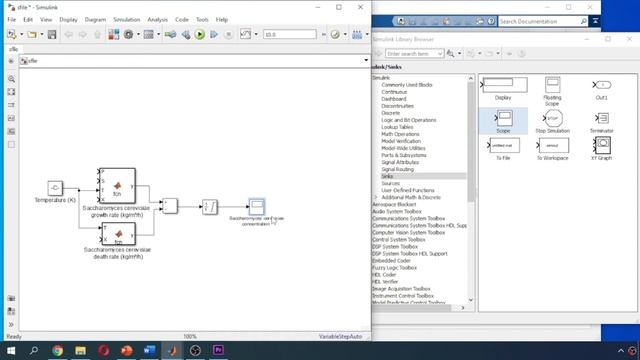Open dropdown arrow next to Open folder icon

(42, 35)
